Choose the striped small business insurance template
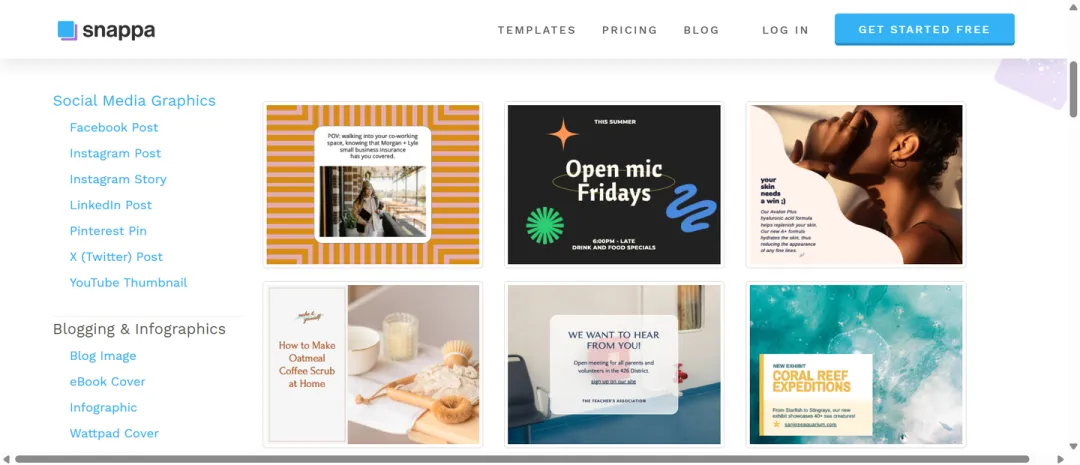Screen dimensions: 1080x465 coord(373,185)
